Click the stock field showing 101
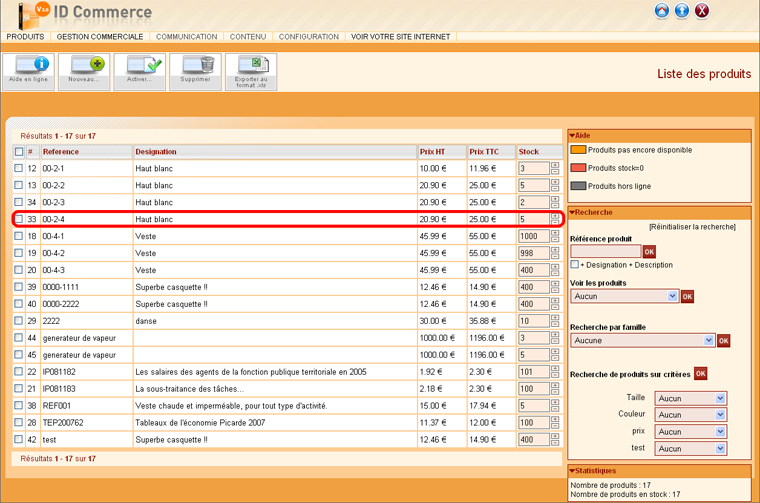 click(x=534, y=372)
